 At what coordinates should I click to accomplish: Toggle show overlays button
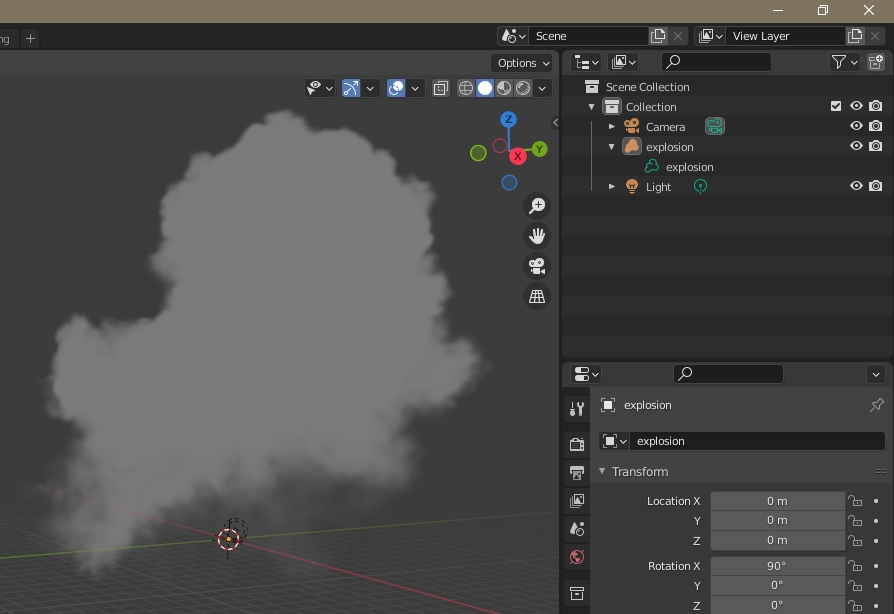(x=396, y=88)
